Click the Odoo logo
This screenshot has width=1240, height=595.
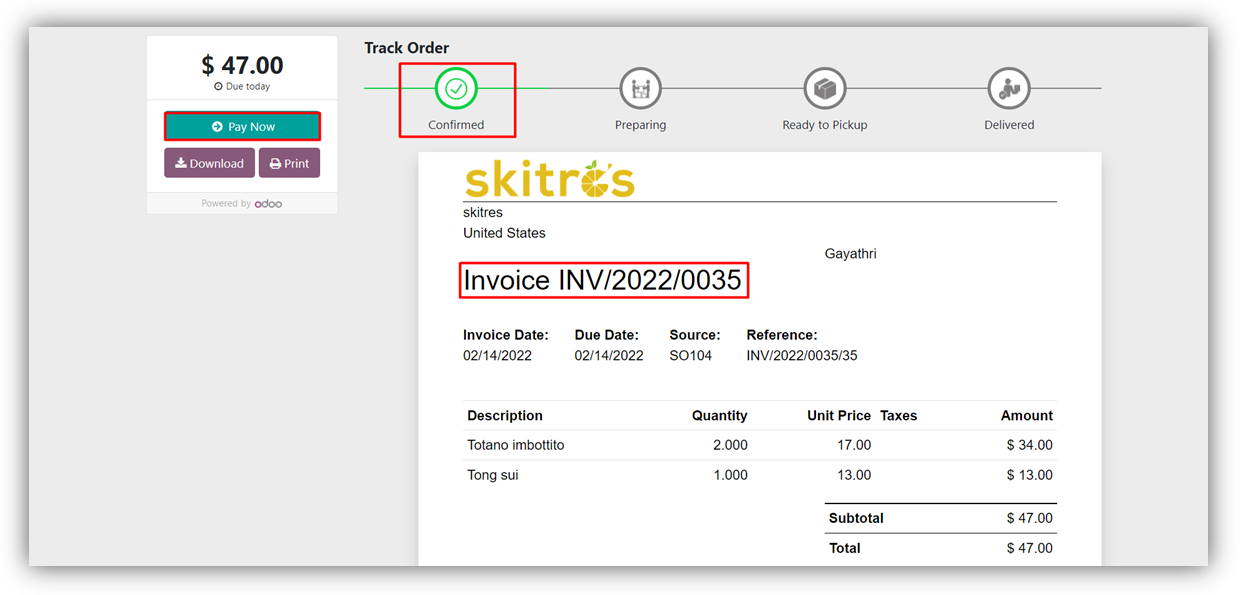(x=268, y=204)
